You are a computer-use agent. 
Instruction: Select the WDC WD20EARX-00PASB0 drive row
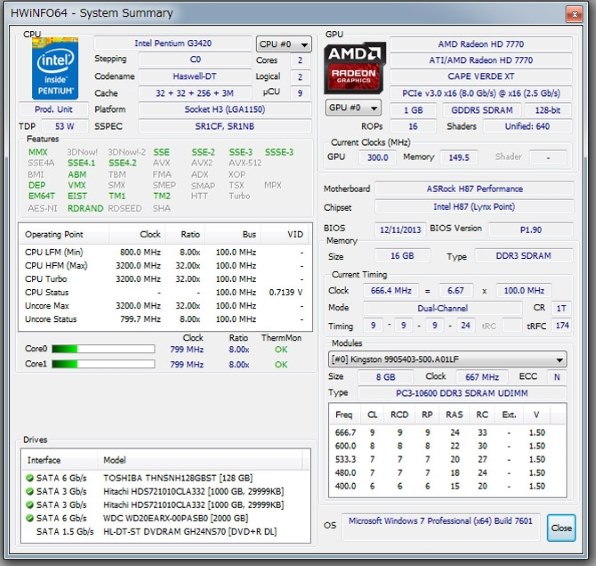[x=165, y=518]
